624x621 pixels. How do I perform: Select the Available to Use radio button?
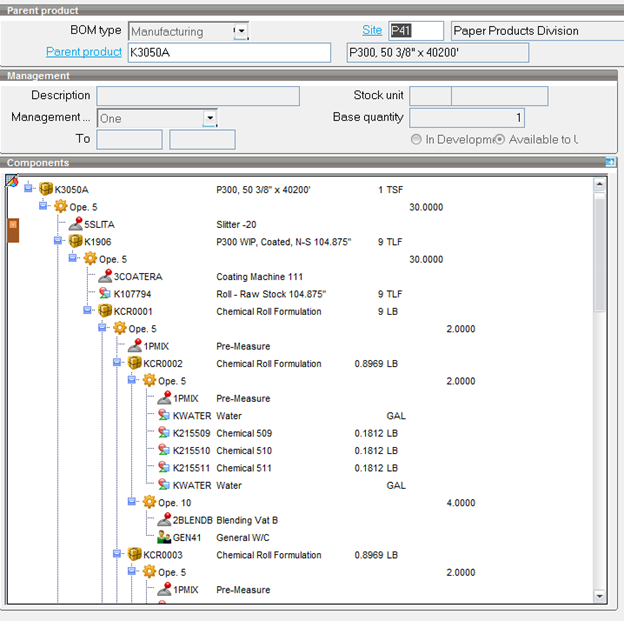pyautogui.click(x=500, y=139)
